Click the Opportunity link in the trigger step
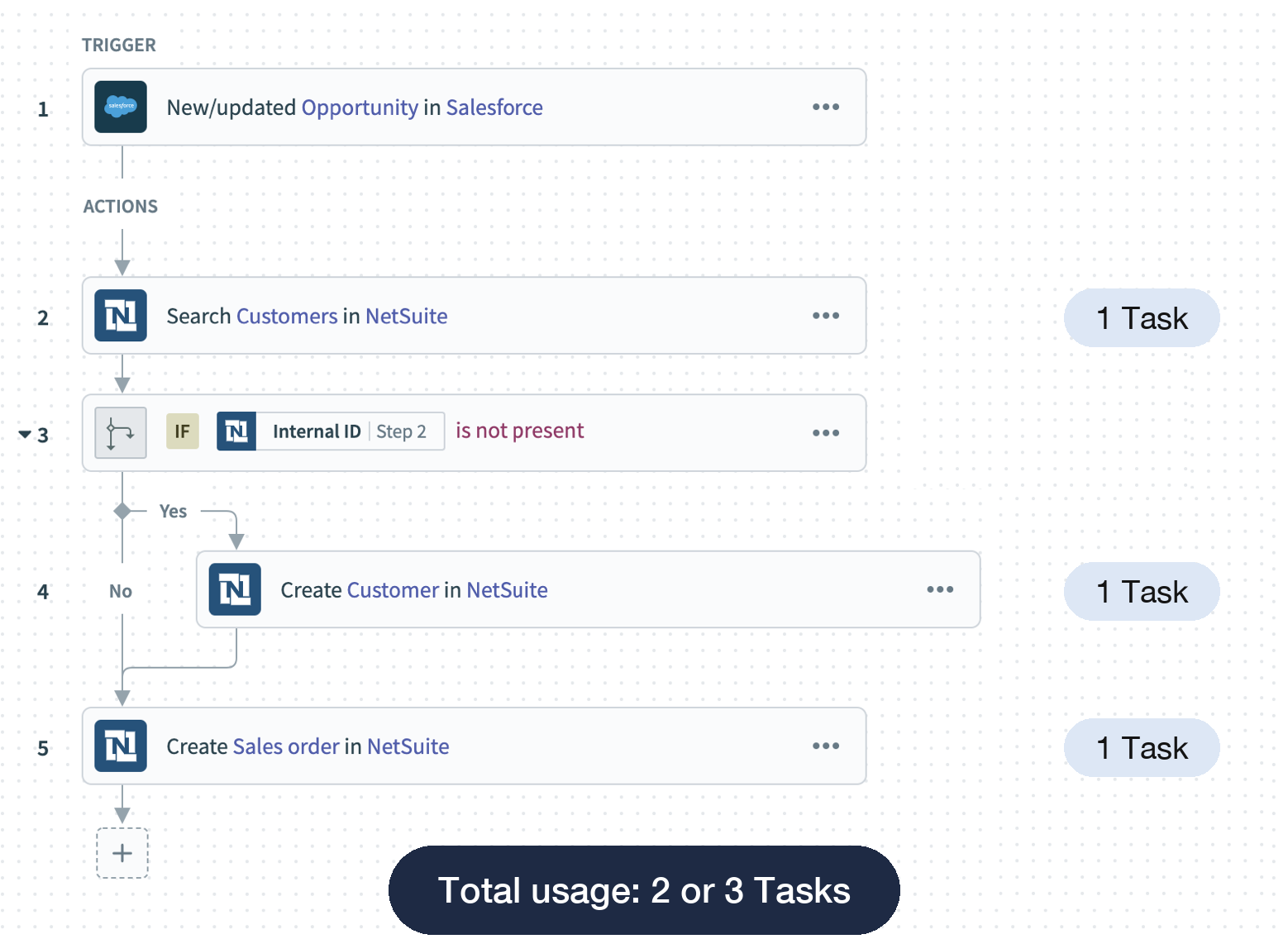 point(360,107)
